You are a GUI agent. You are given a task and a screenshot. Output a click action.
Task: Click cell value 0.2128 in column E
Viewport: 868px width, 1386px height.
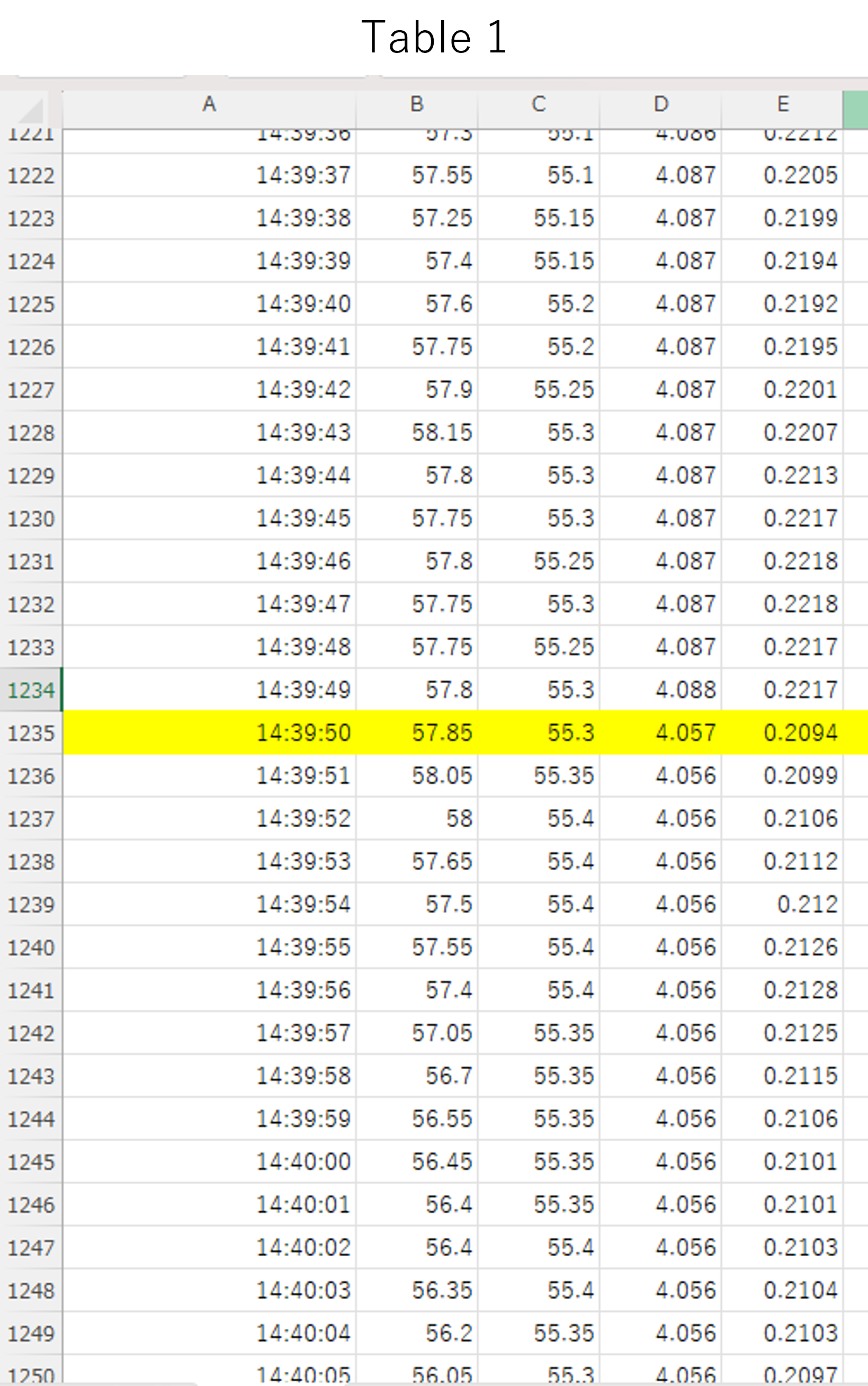point(782,989)
